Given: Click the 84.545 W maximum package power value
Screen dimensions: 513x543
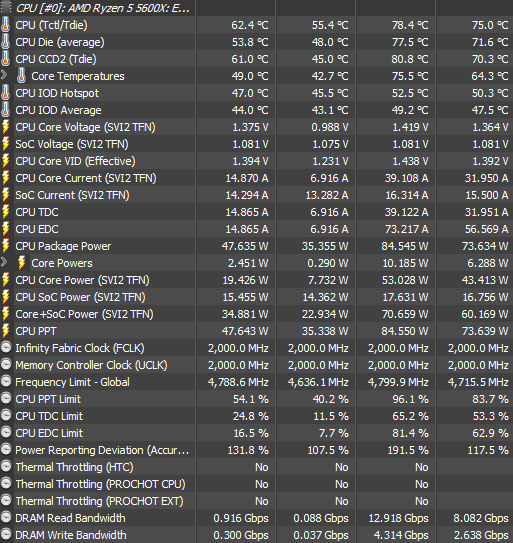Looking at the screenshot, I should 405,246.
